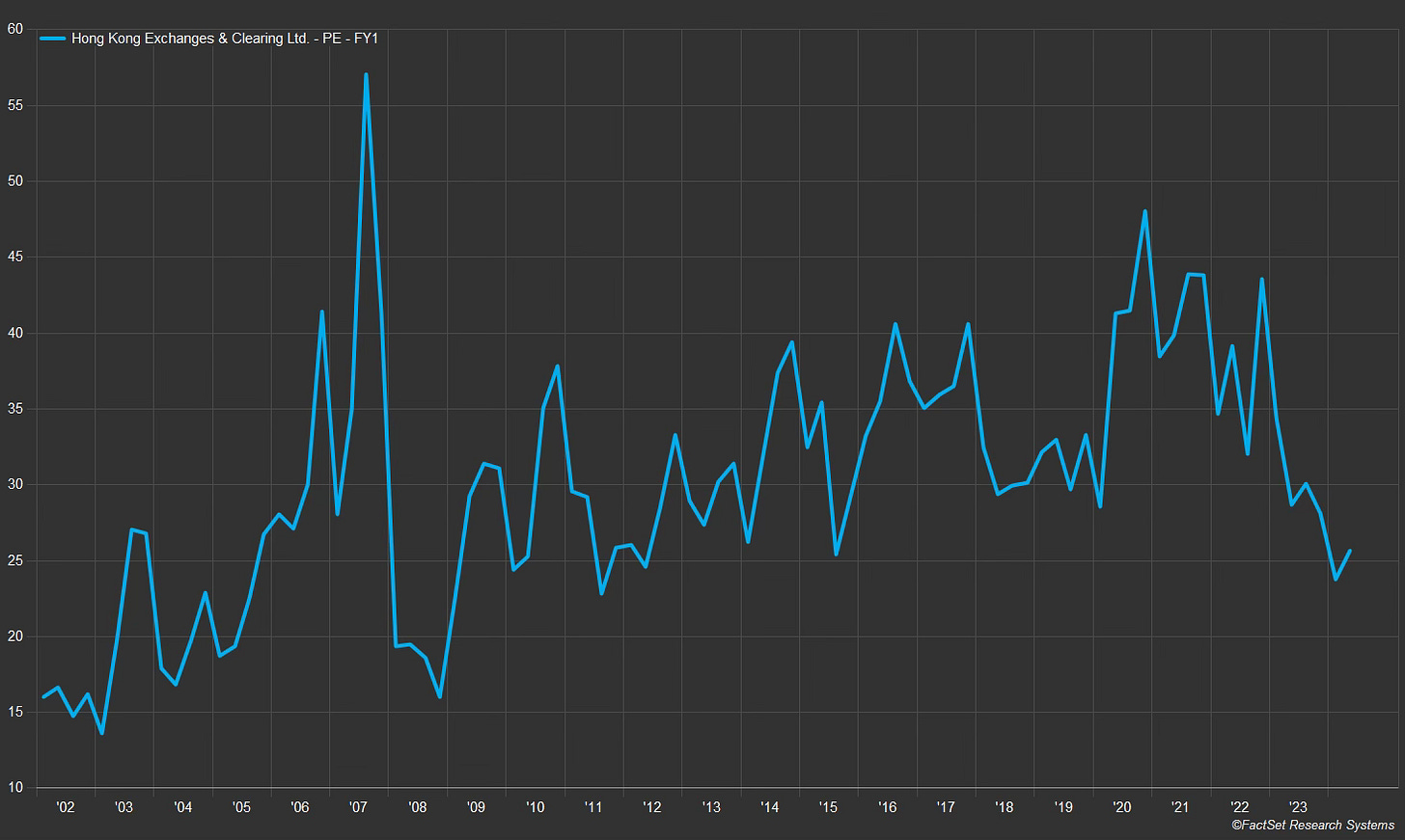Click the 10 y-axis label
Screen dimensions: 1405x840
[15, 788]
